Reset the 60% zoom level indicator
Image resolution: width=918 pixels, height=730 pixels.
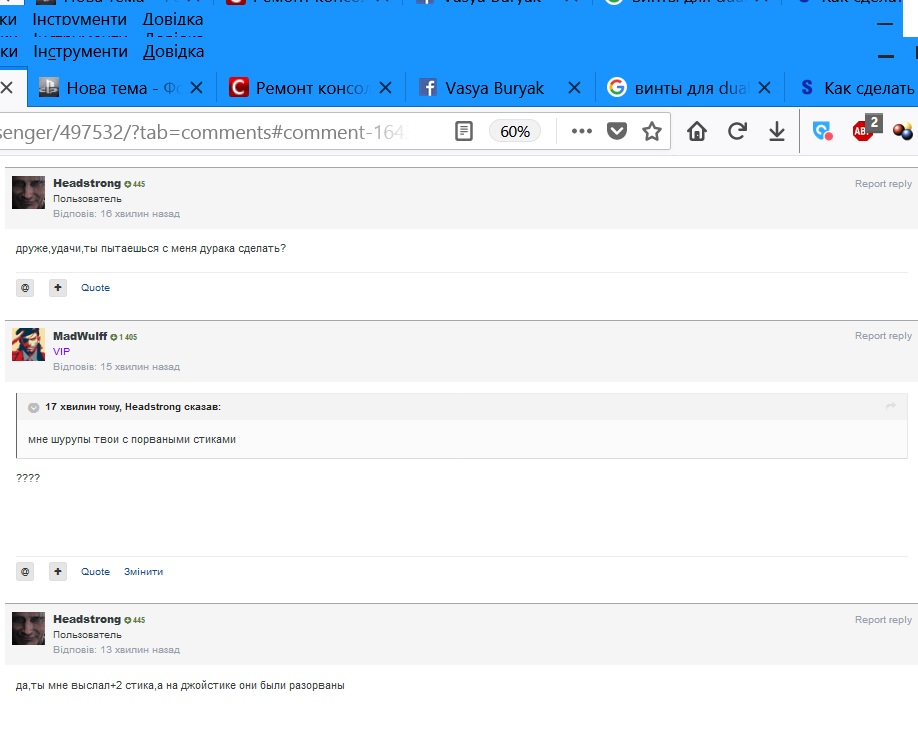point(515,131)
